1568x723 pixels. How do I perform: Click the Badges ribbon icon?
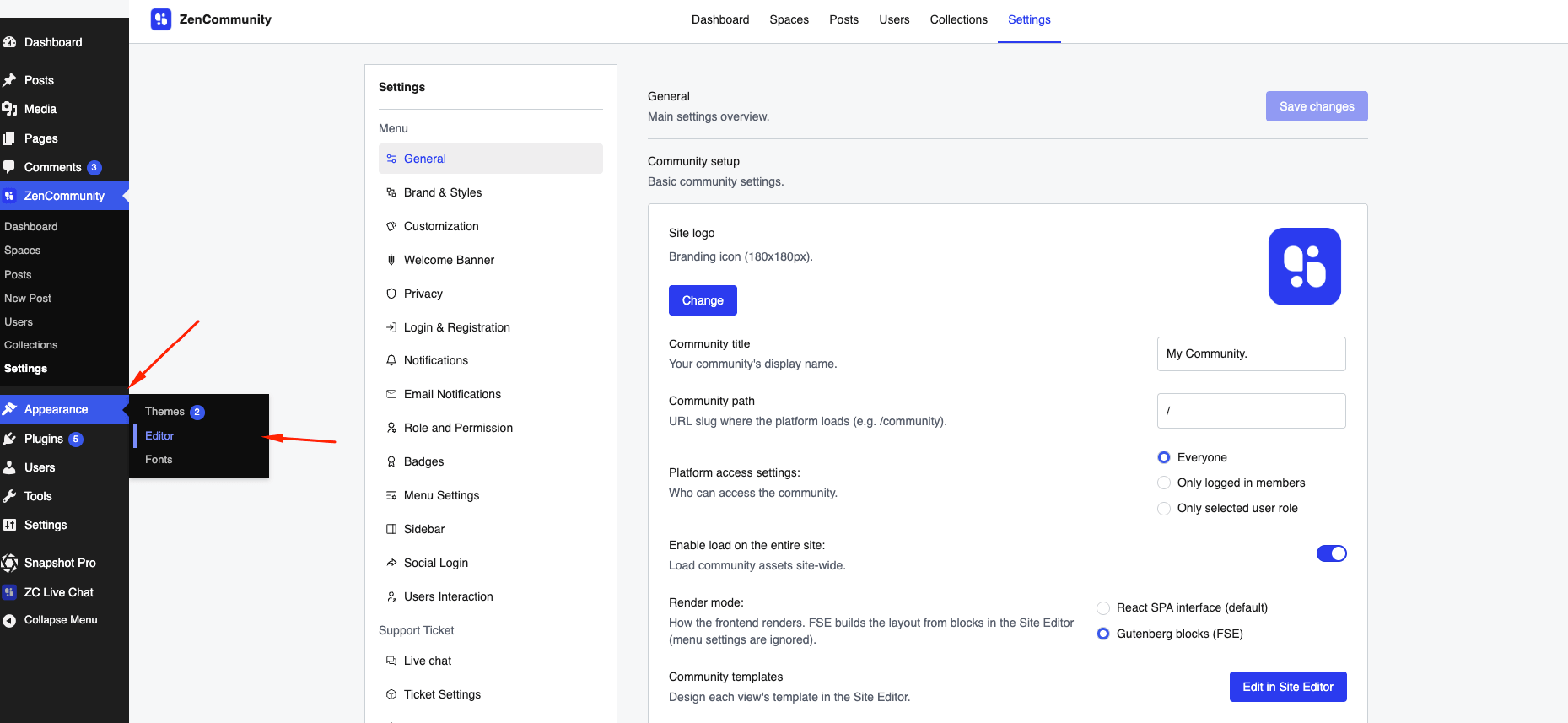[x=391, y=461]
